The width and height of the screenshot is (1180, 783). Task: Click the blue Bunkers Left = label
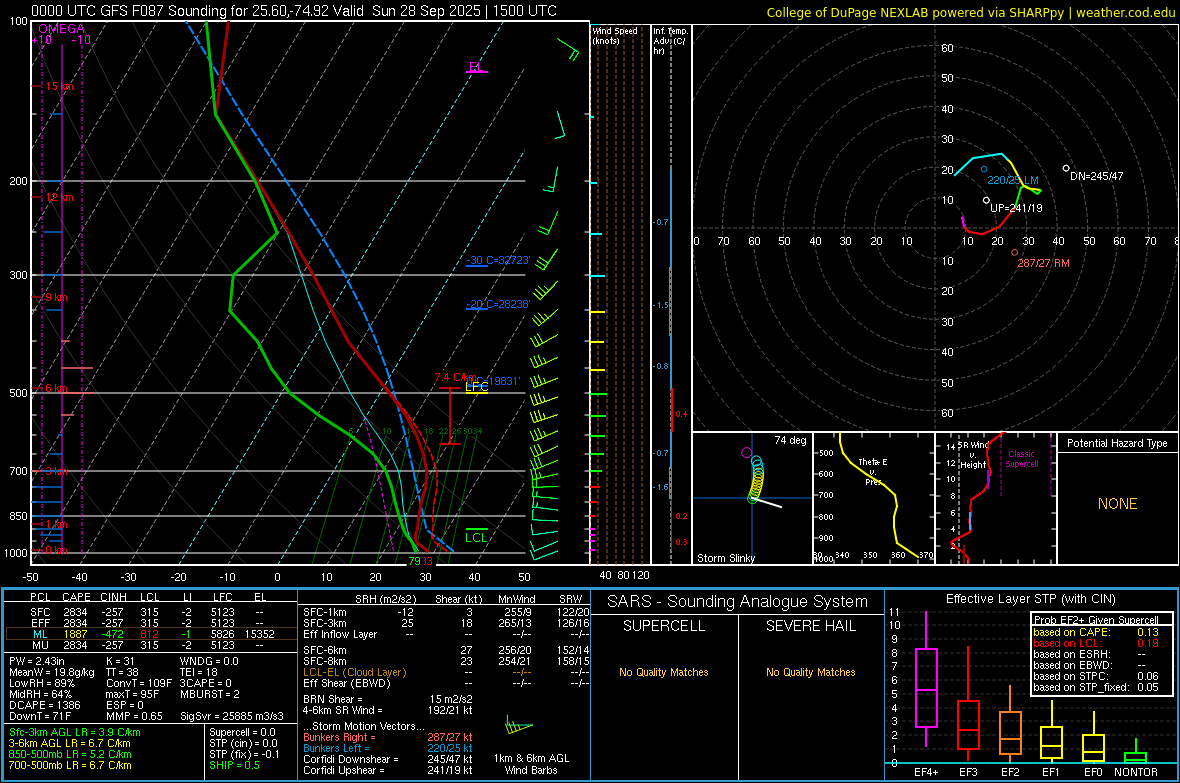pyautogui.click(x=336, y=748)
